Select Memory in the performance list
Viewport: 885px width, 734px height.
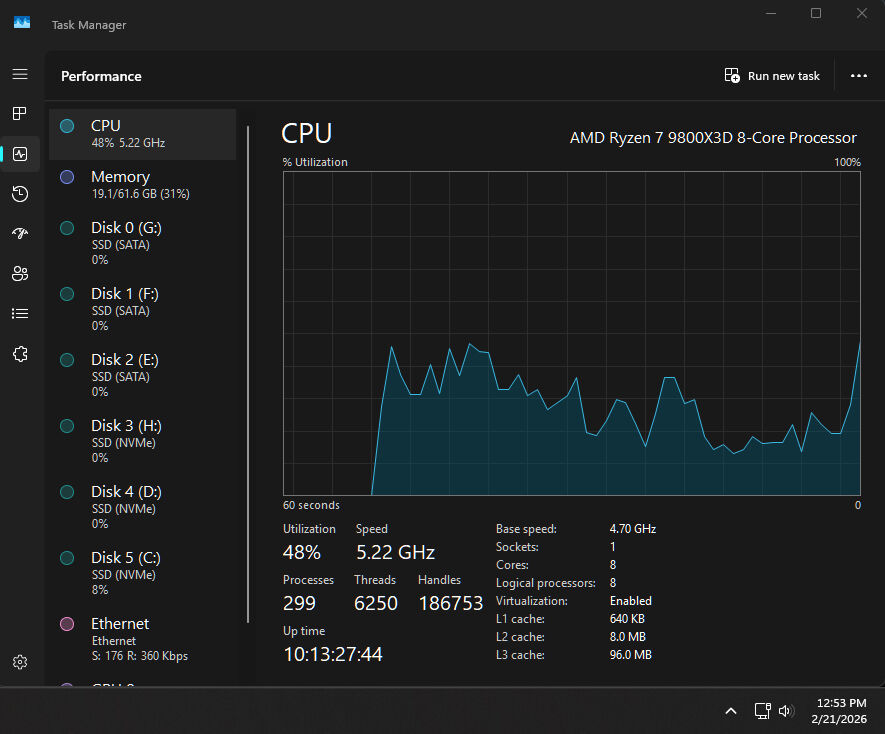coord(142,185)
